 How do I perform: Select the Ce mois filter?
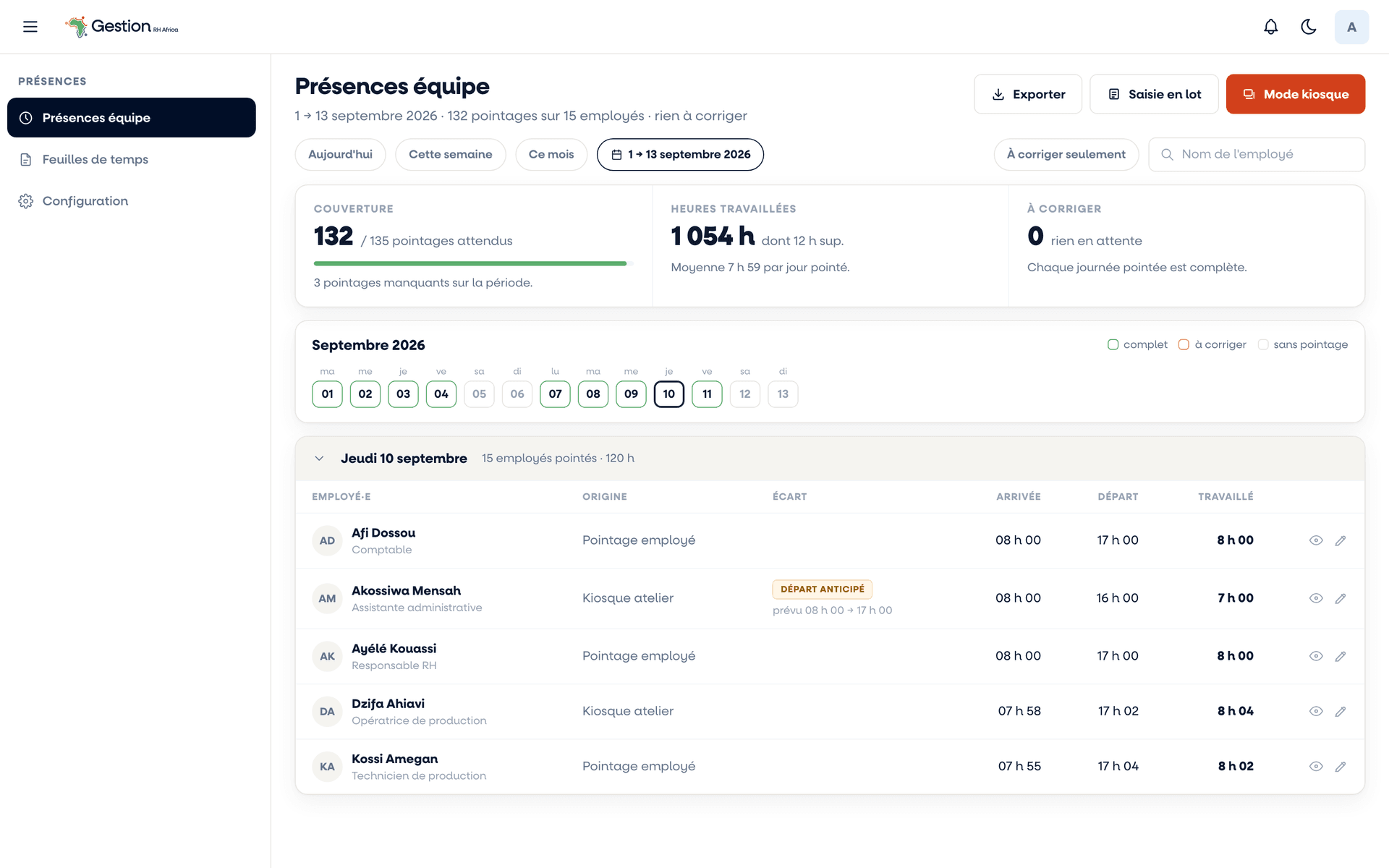tap(551, 154)
